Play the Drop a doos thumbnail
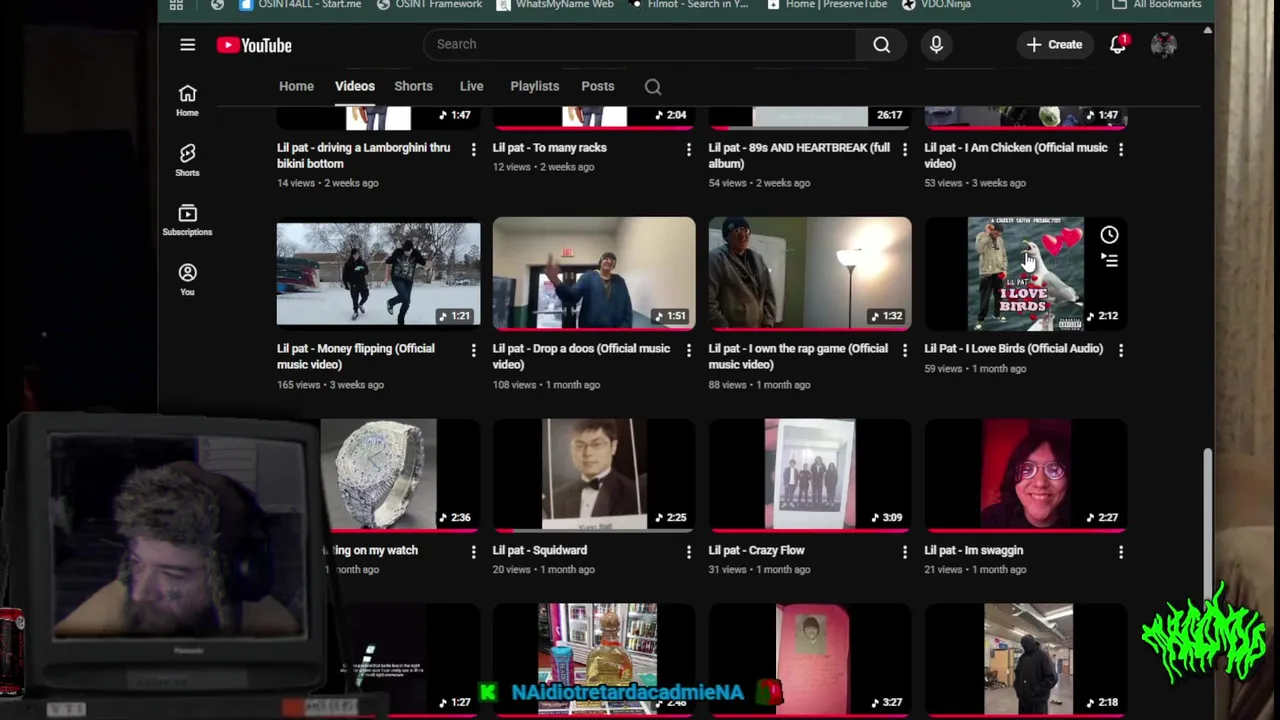1280x720 pixels. click(594, 273)
